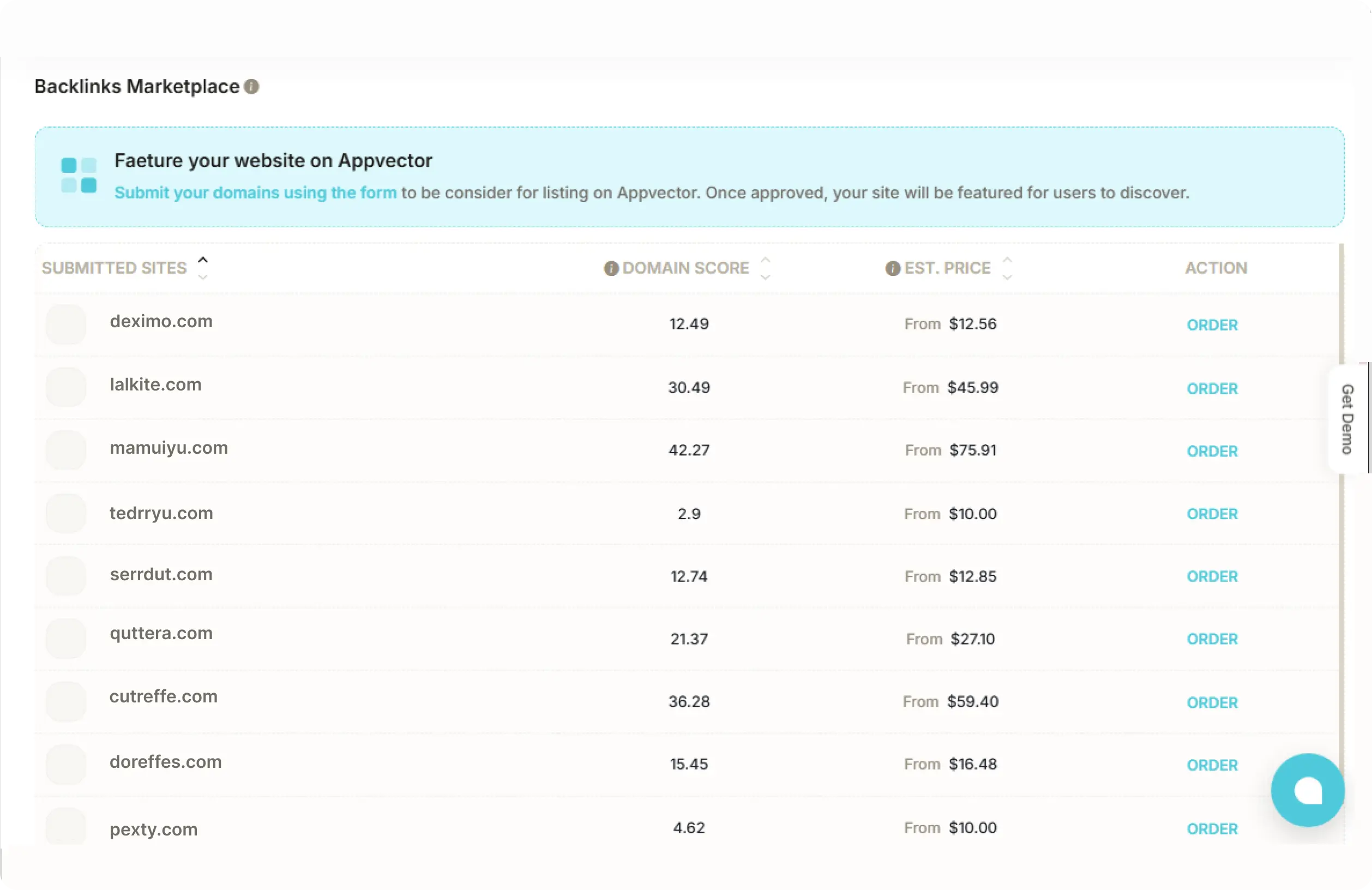The width and height of the screenshot is (1372, 890).
Task: Click deximo.com site favicon placeholder
Action: click(x=67, y=324)
